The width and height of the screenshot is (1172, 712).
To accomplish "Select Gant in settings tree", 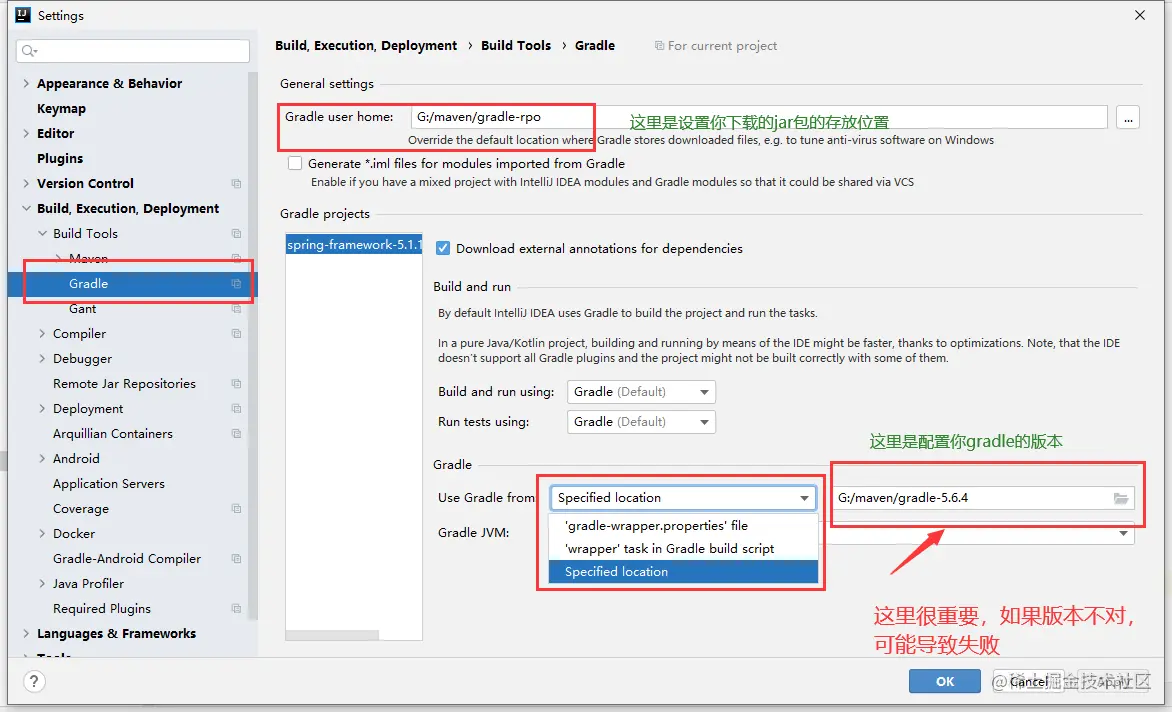I will point(82,309).
